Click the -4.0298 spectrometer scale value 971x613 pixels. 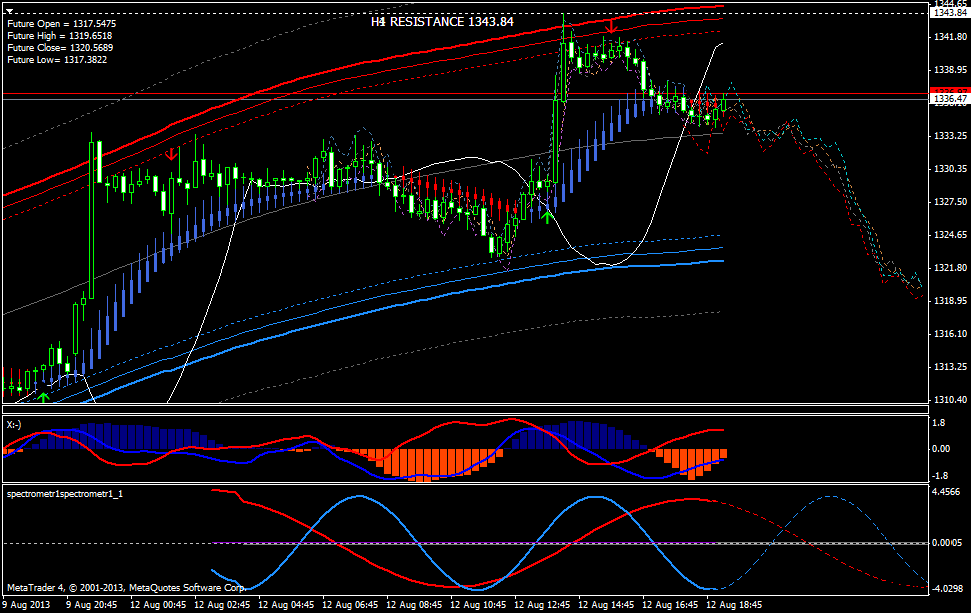tap(947, 589)
